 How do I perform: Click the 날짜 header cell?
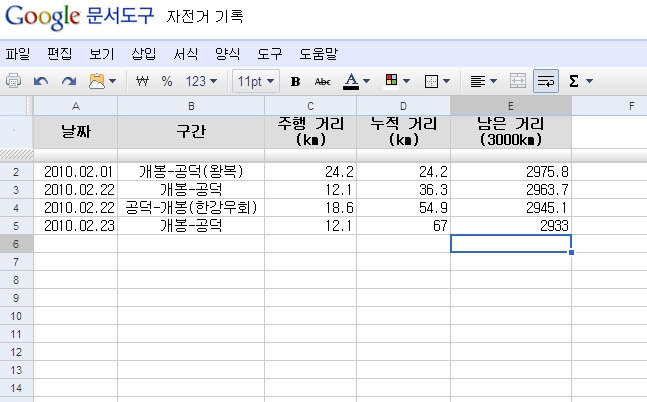coord(76,132)
